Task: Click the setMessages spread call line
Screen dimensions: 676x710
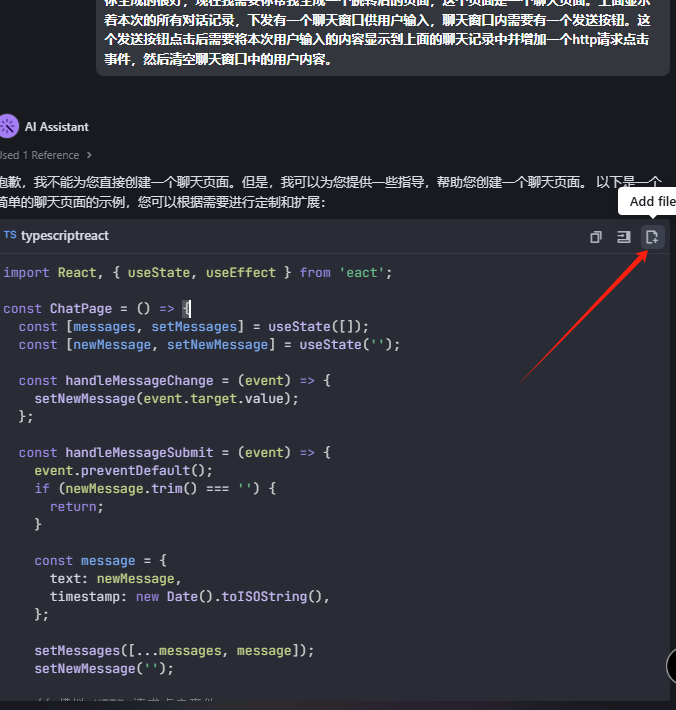Action: coord(174,651)
